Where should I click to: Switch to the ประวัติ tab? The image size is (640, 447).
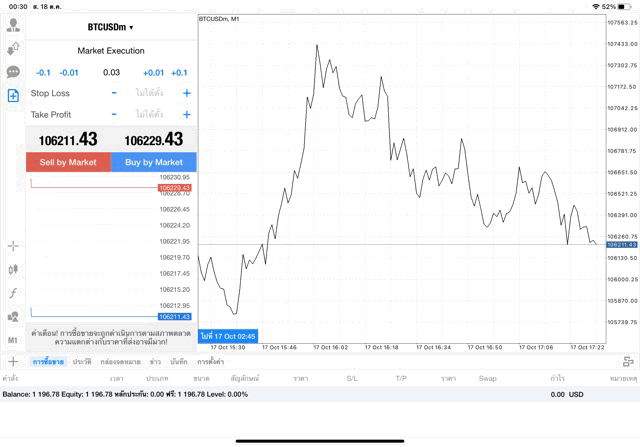coord(81,361)
